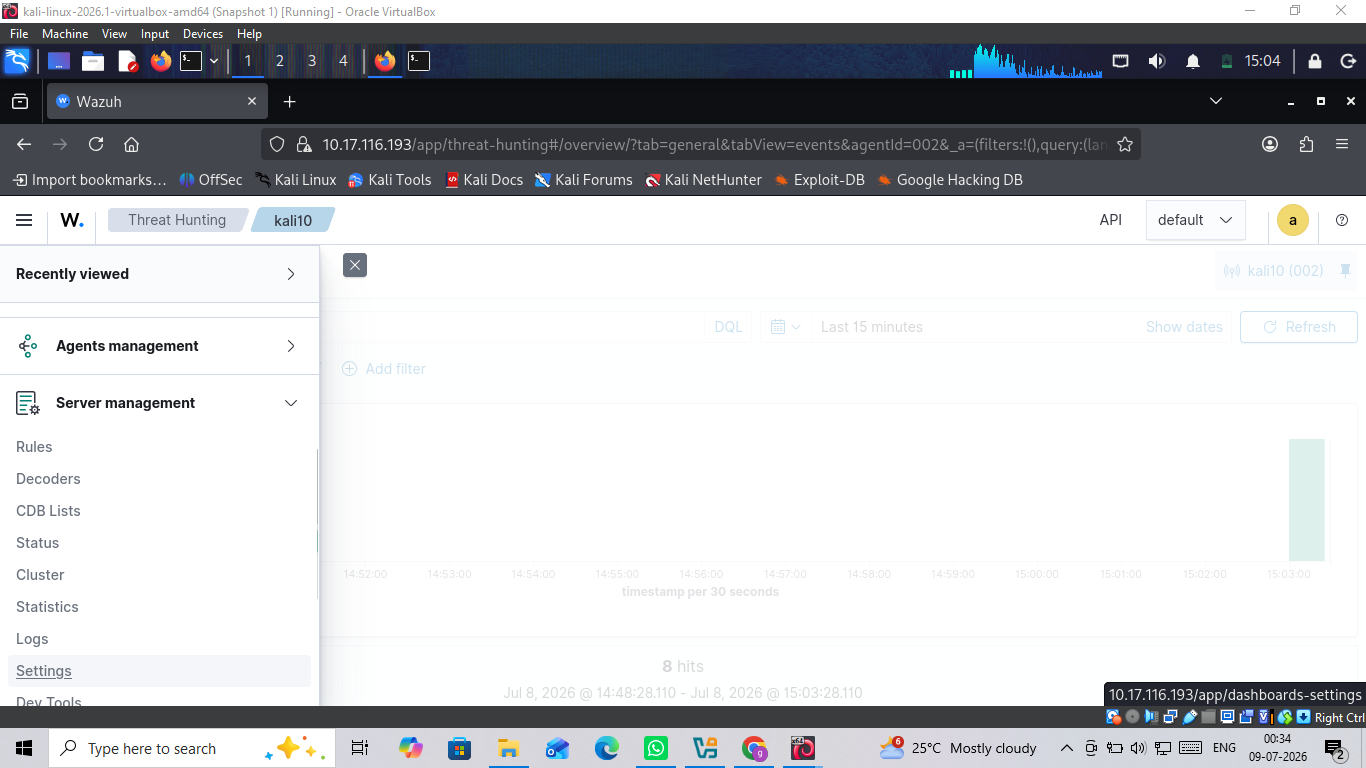Open the Kali Linux bookmark

(x=296, y=180)
